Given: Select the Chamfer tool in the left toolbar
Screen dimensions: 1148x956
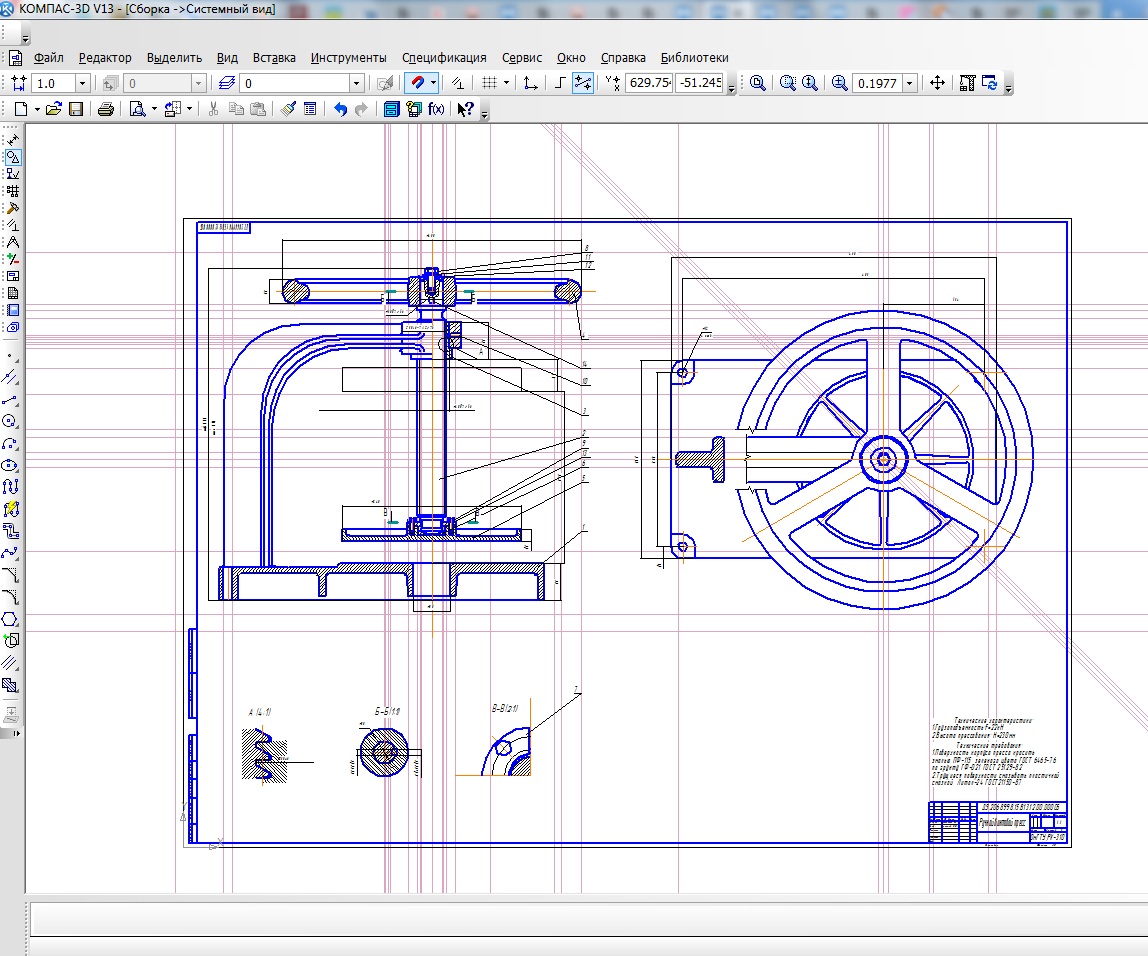Looking at the screenshot, I should pos(10,575).
